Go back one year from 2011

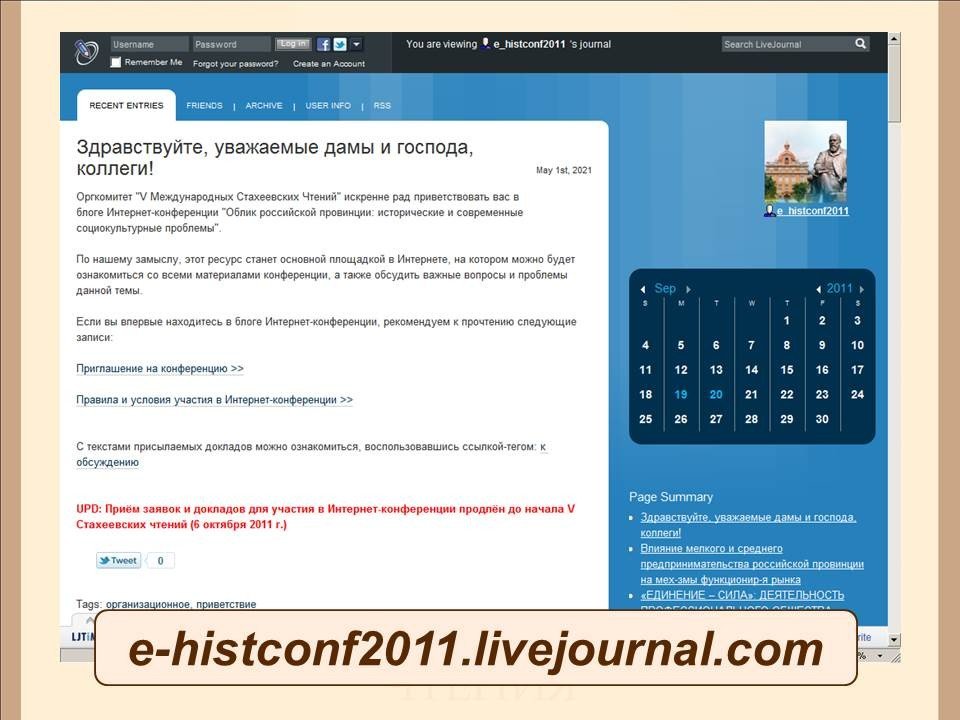(819, 289)
